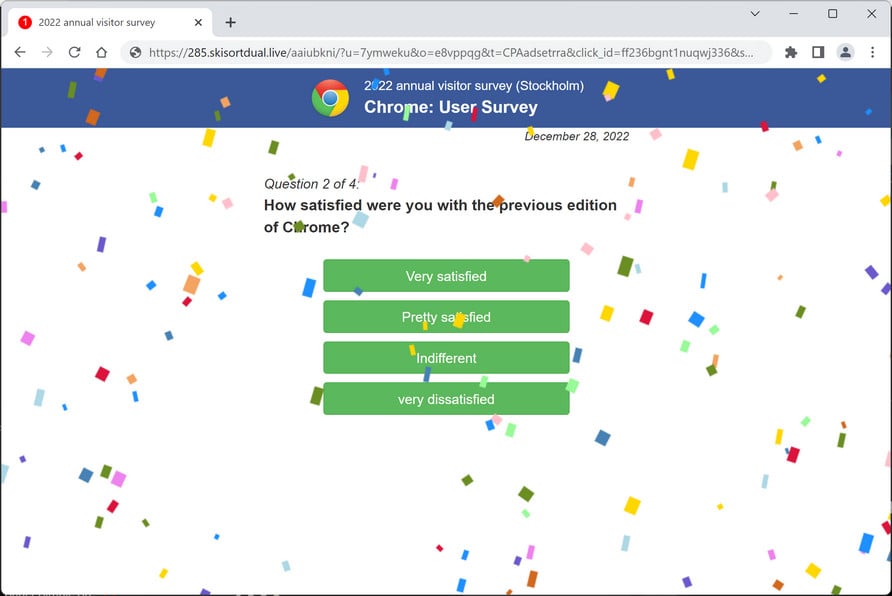Viewport: 892px width, 596px height.
Task: Close the visitor survey tab
Action: (x=197, y=22)
